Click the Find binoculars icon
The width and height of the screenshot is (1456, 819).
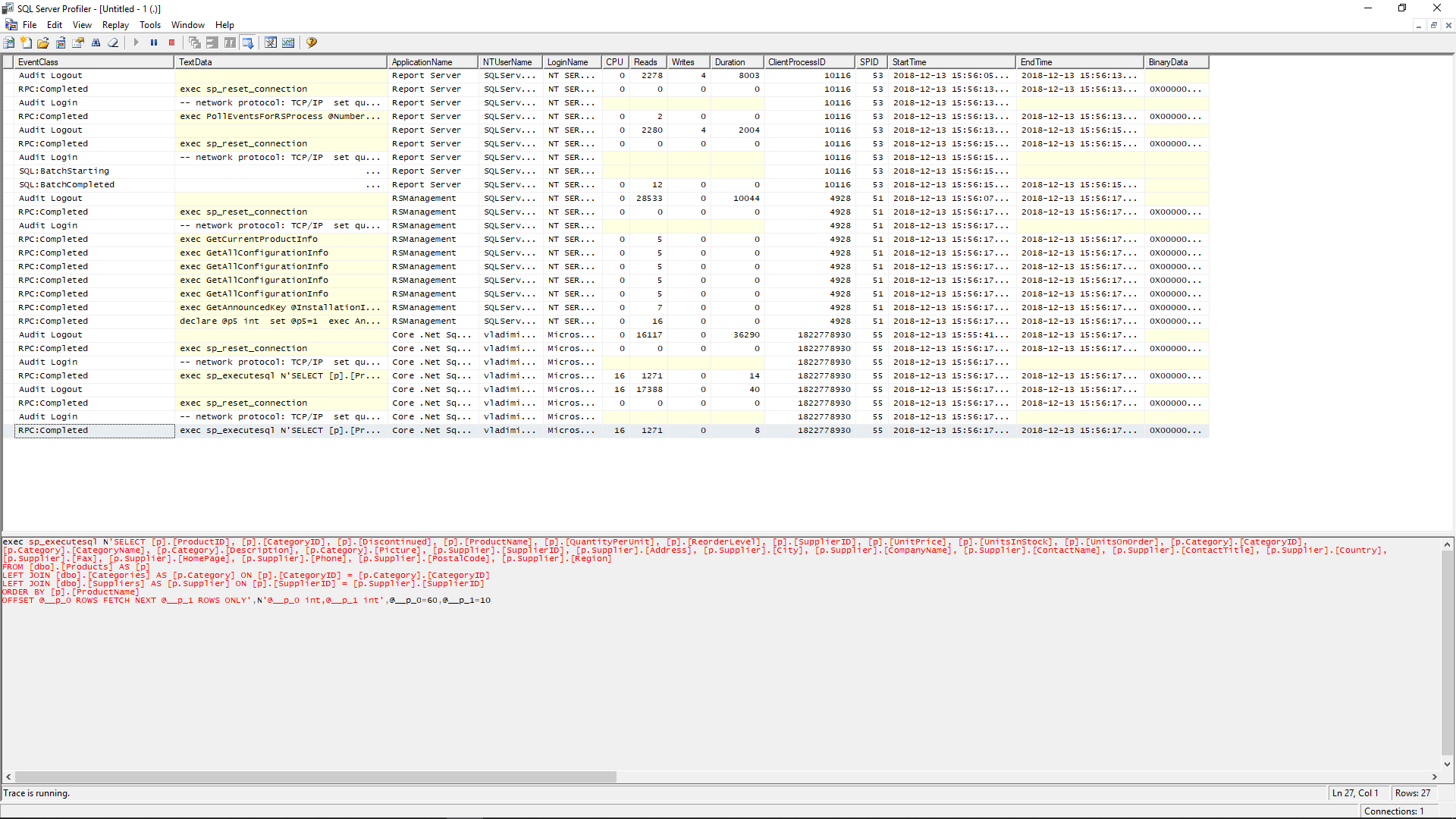[x=96, y=42]
